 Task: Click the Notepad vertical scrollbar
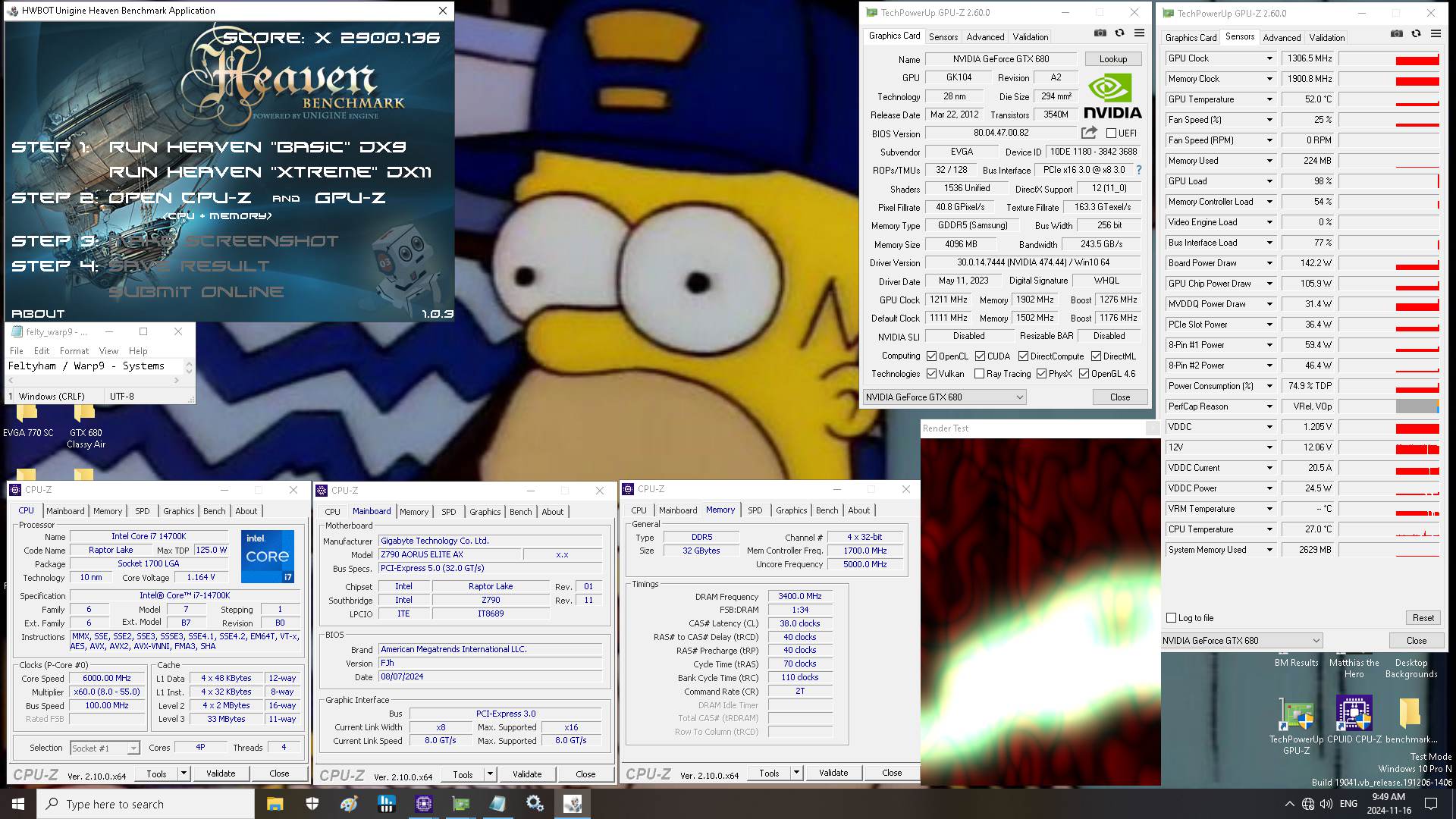coord(189,366)
